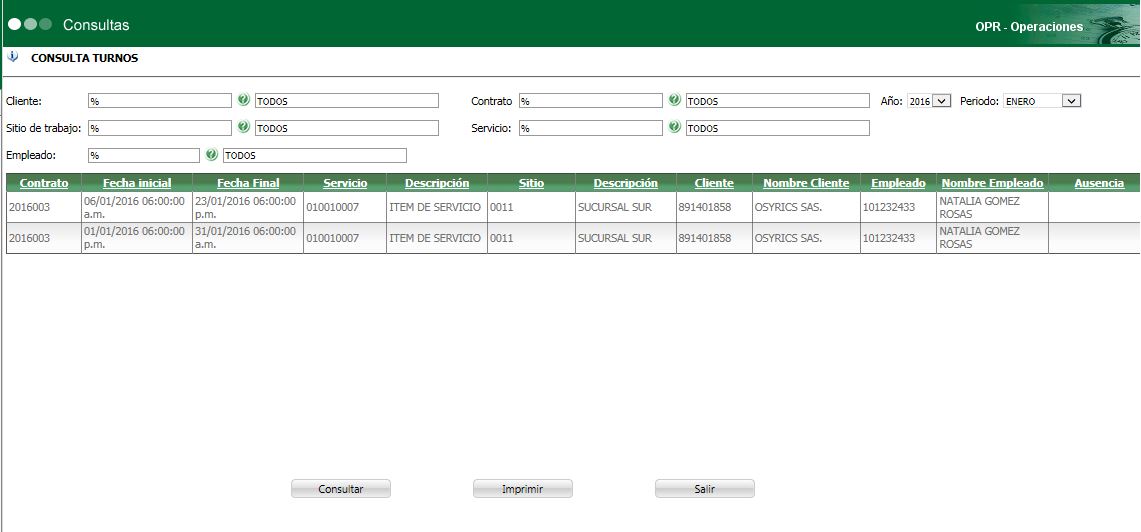Click the Cliente TODOS description field

(x=347, y=100)
